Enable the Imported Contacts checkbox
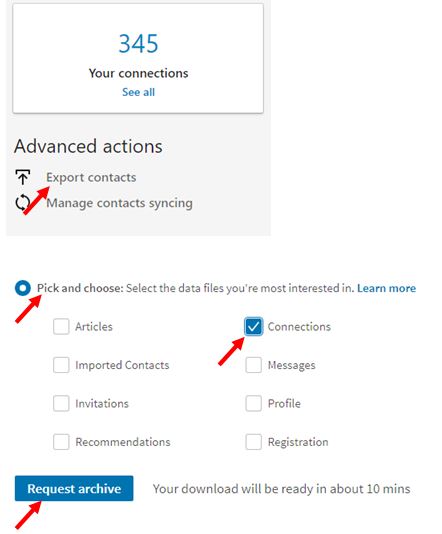 click(61, 365)
